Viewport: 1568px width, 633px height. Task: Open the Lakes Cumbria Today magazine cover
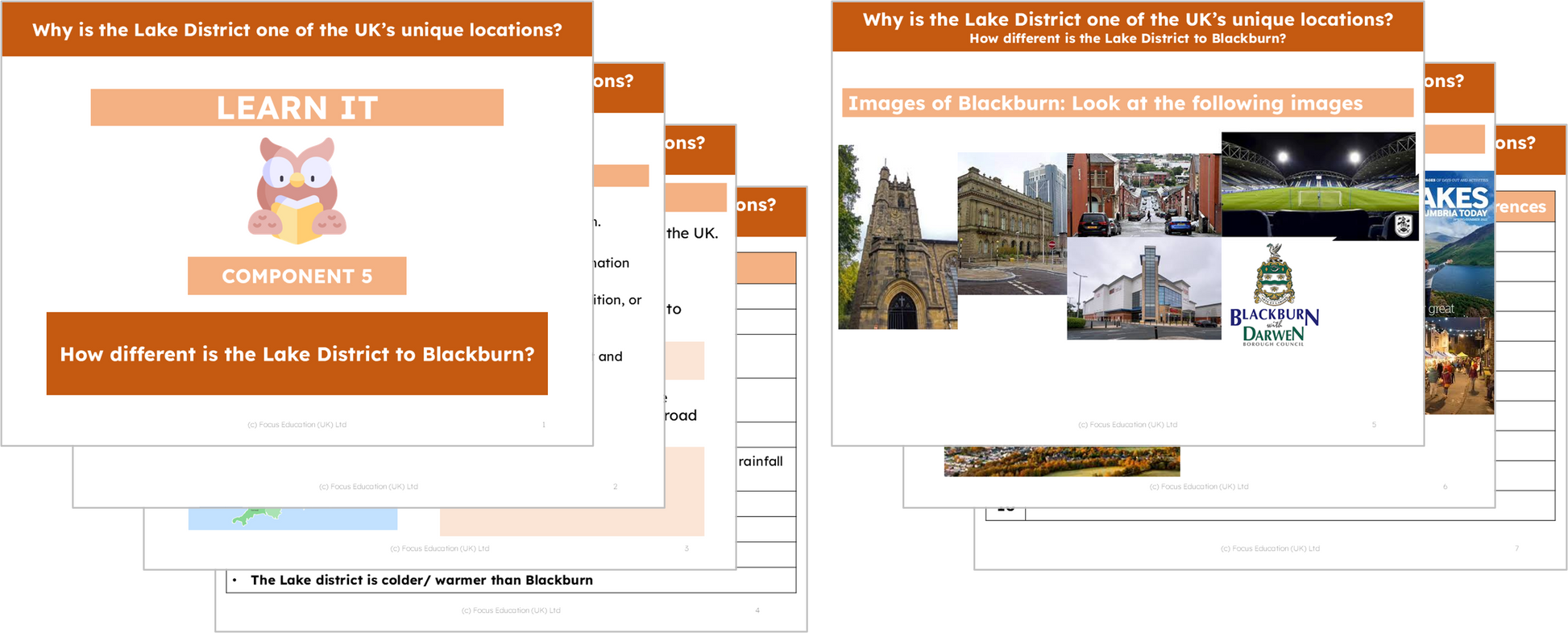pyautogui.click(x=1459, y=244)
